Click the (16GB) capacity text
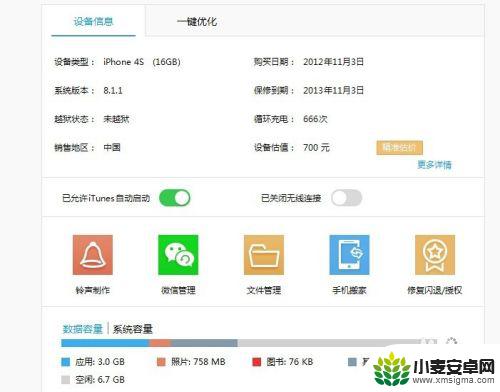Screen dimensions: 500x392 pyautogui.click(x=166, y=62)
